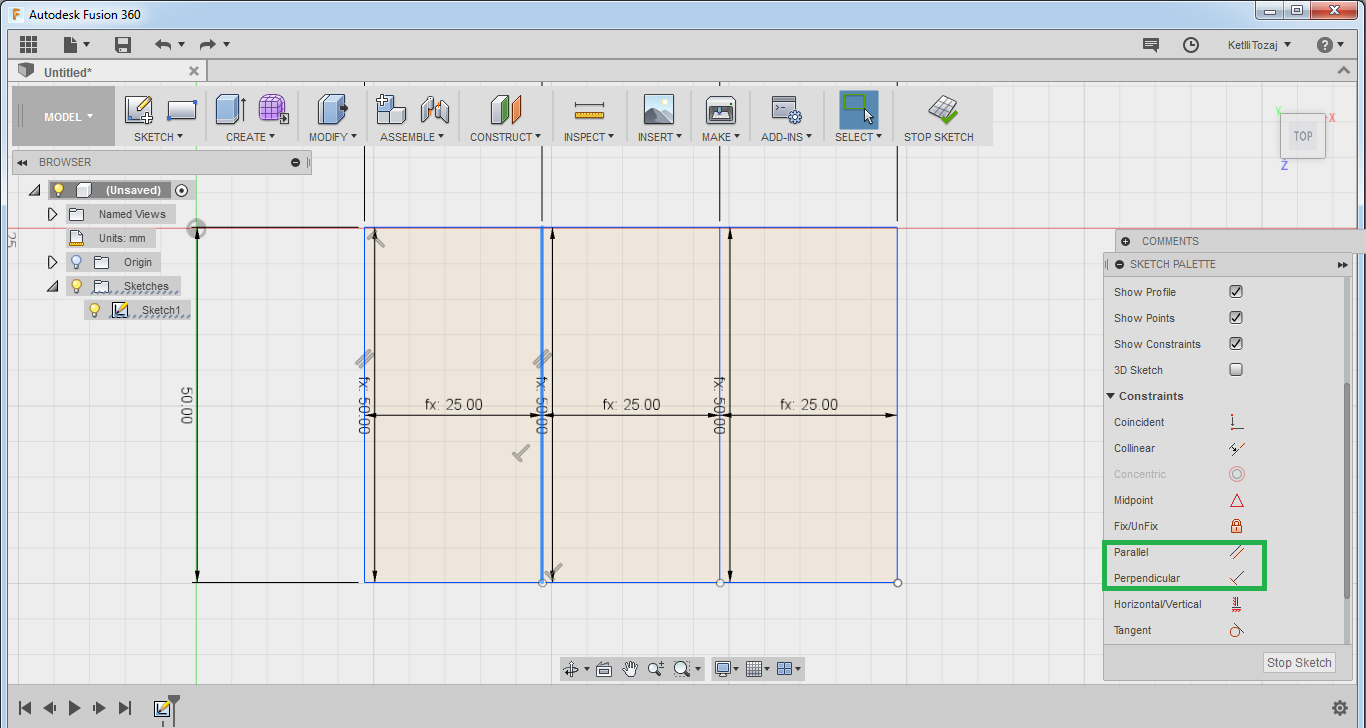Select the Insert image icon
The image size is (1366, 728).
click(659, 109)
